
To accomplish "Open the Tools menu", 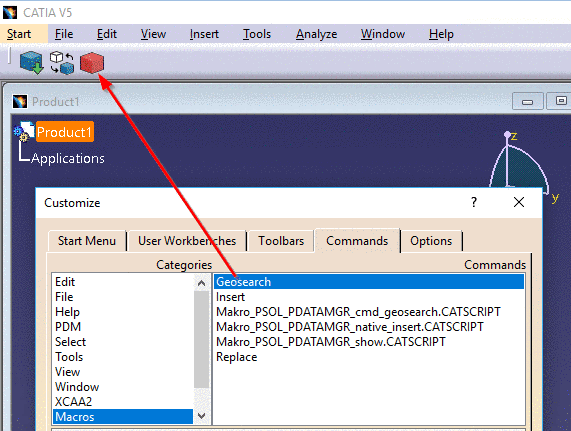I will [257, 34].
